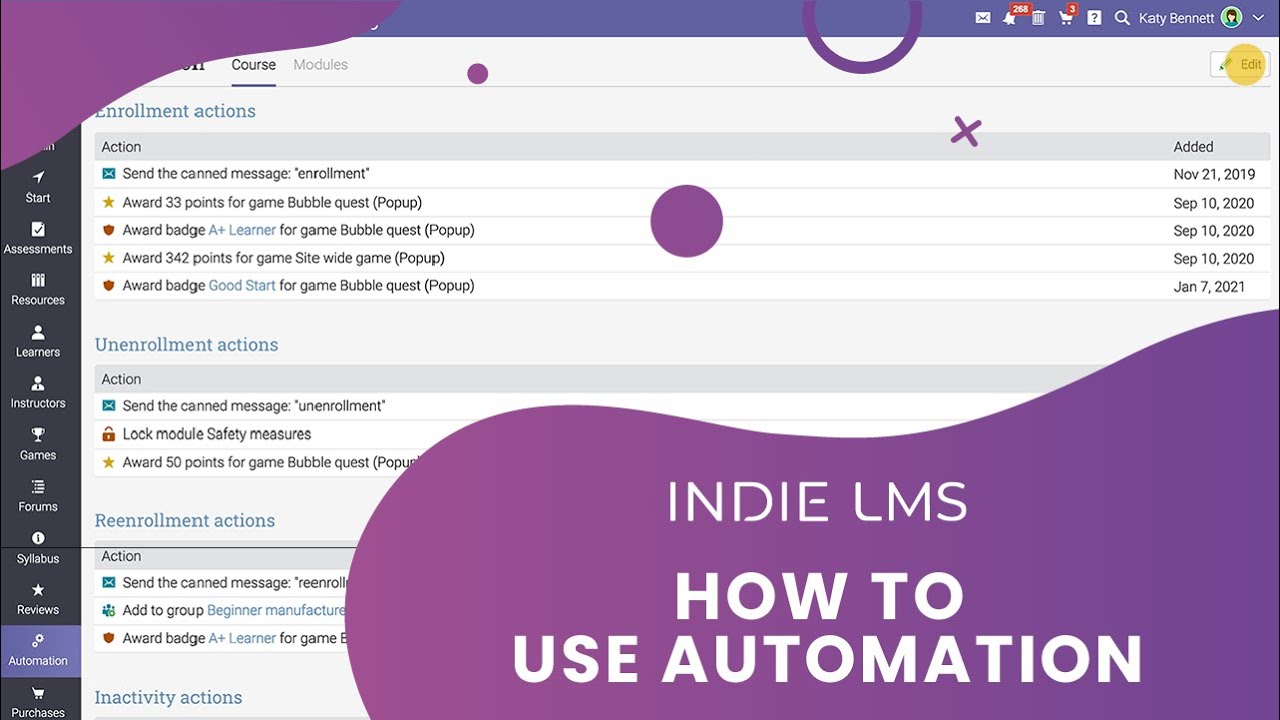Open A+ Learner badge link in Enrollment actions
This screenshot has width=1280, height=720.
(242, 230)
